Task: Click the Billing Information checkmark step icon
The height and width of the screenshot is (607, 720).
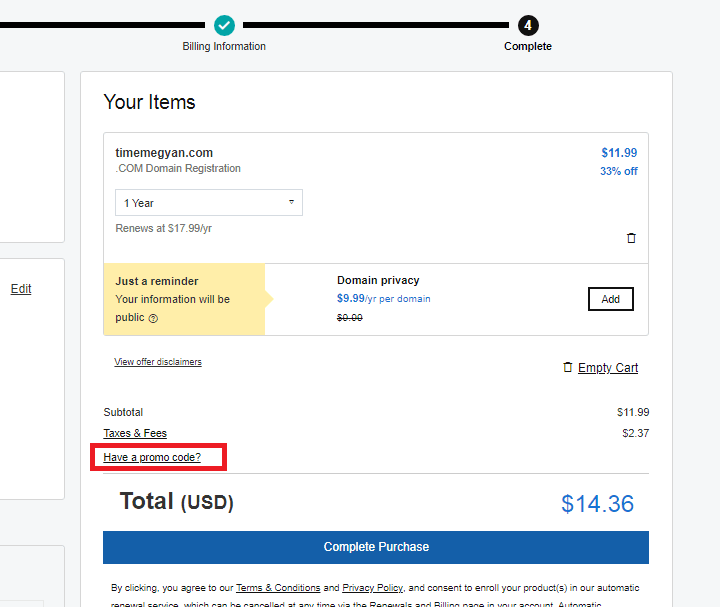Action: pos(224,25)
